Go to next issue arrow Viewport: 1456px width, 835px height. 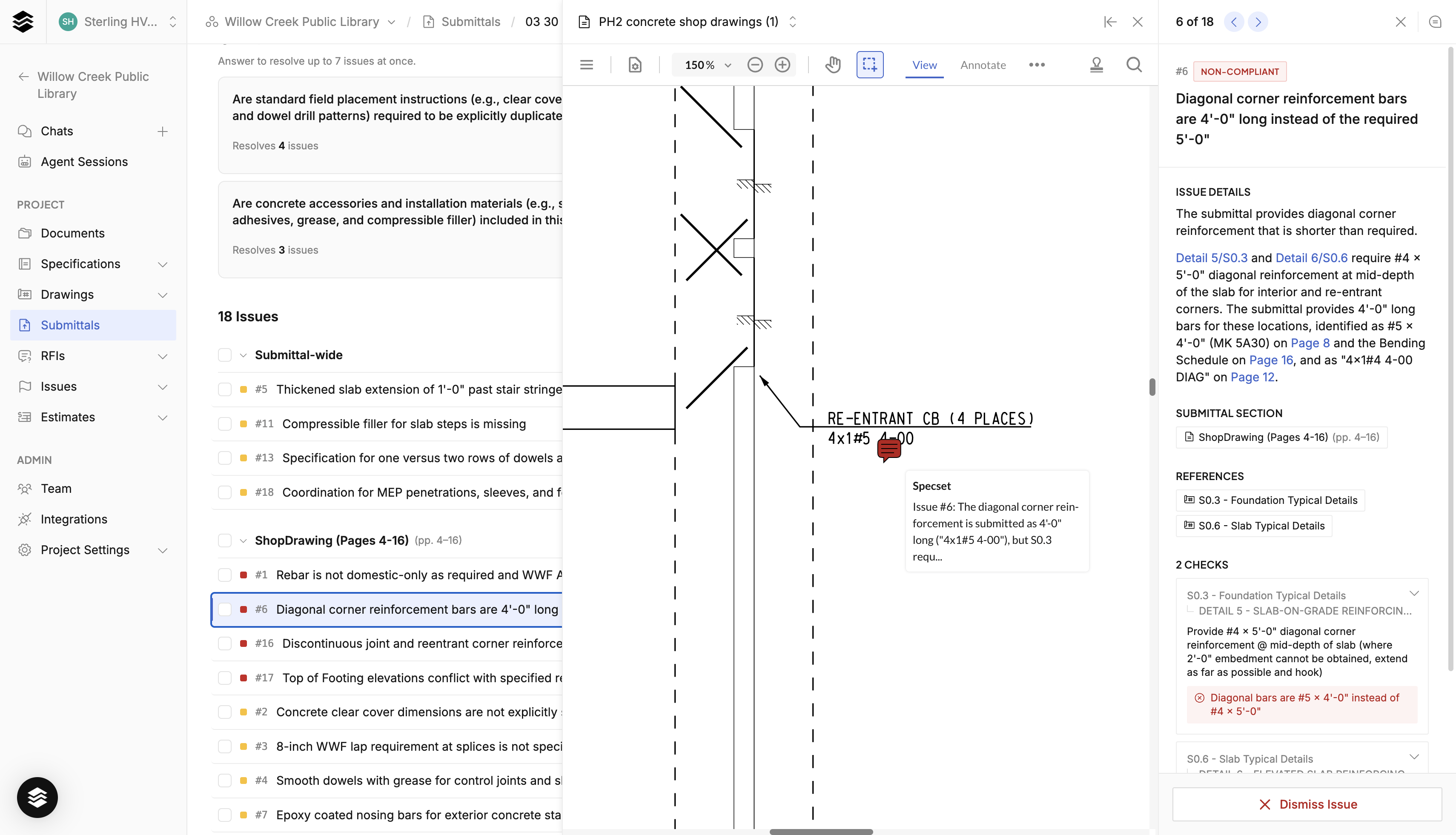(x=1258, y=22)
